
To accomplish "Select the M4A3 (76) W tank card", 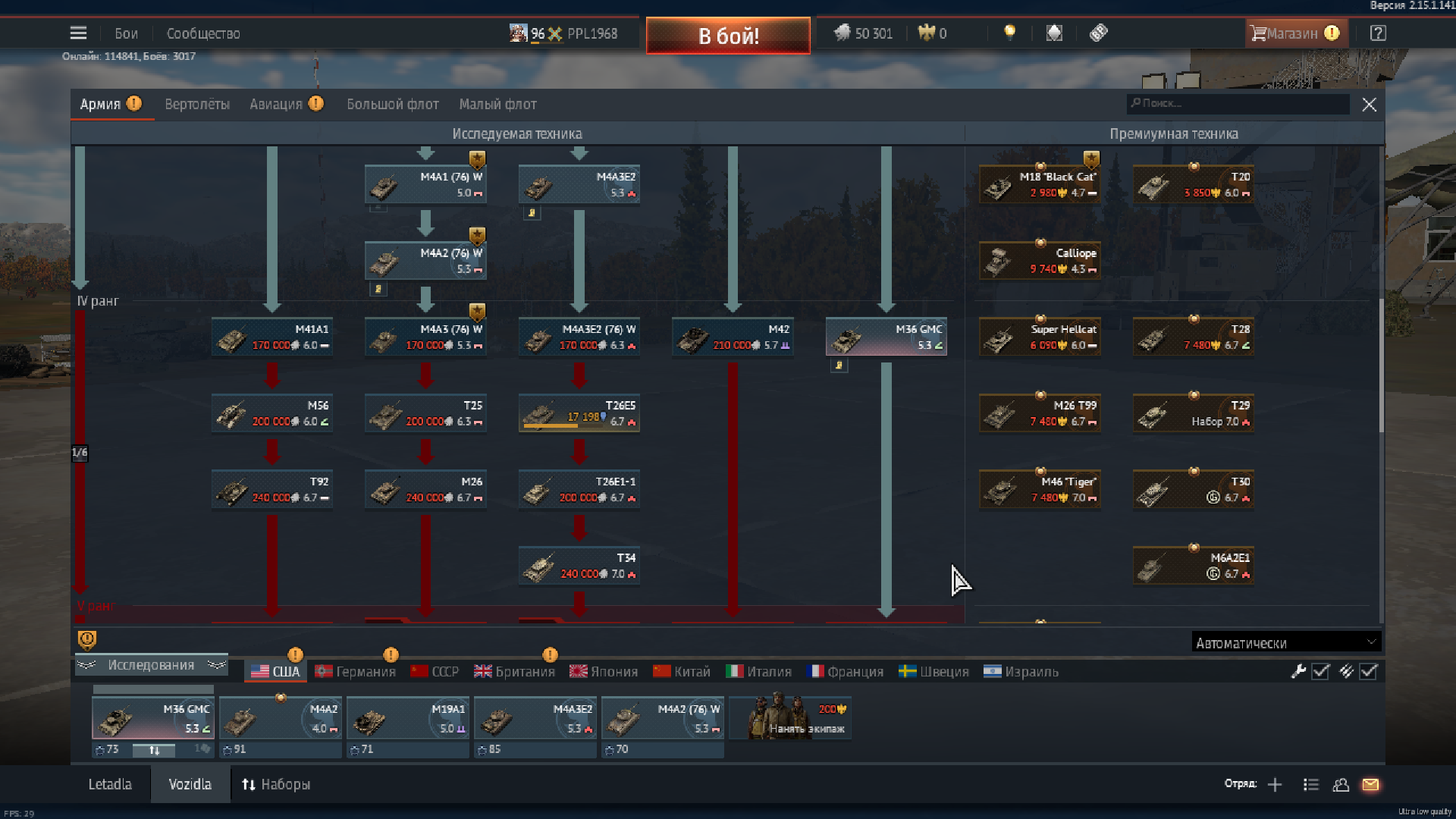I will click(x=425, y=337).
